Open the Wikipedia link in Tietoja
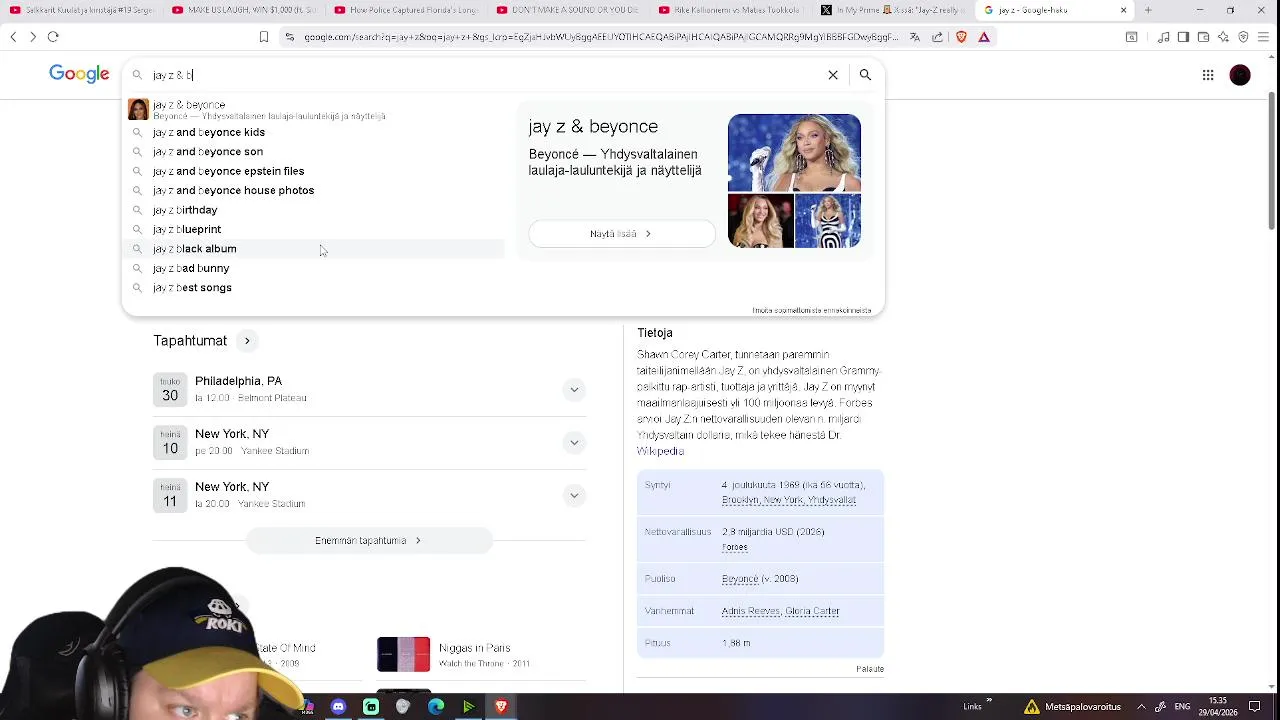Viewport: 1280px width, 720px height. [x=660, y=451]
